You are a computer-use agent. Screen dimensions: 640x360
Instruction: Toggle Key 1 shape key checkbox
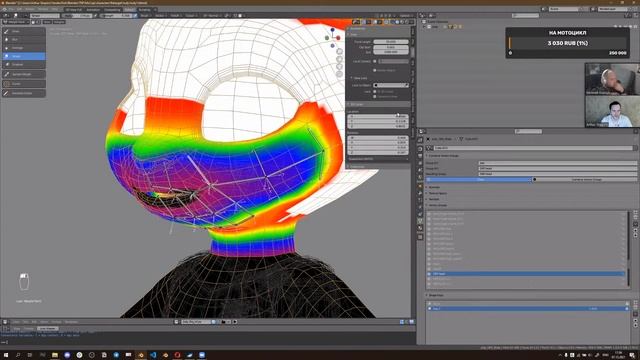click(627, 309)
